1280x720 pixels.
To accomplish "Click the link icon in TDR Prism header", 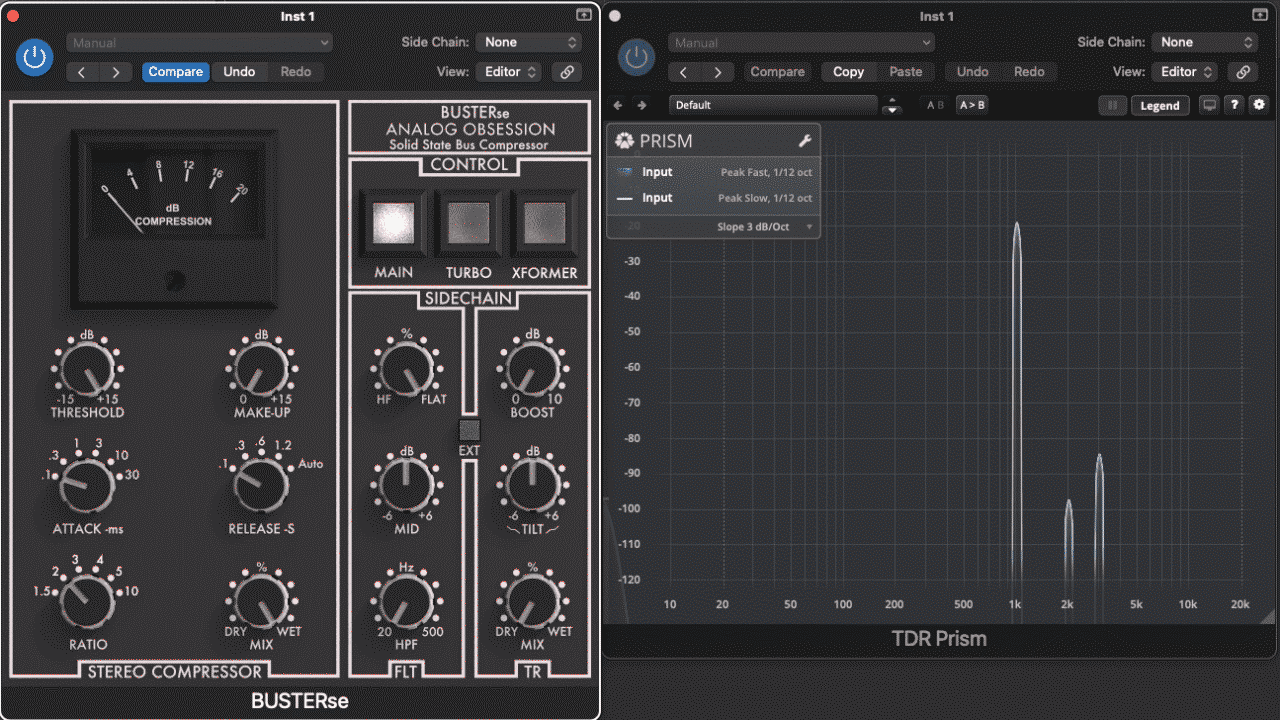I will point(1242,72).
